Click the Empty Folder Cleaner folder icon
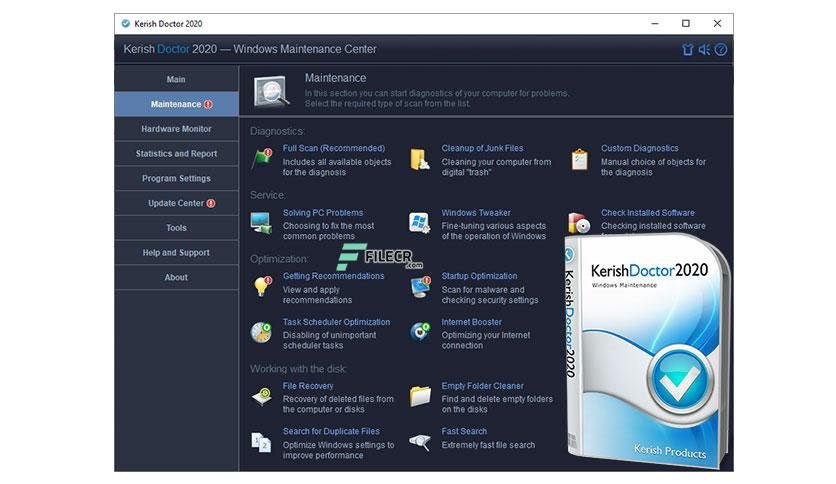Screen dimensions: 836x484 [420, 397]
